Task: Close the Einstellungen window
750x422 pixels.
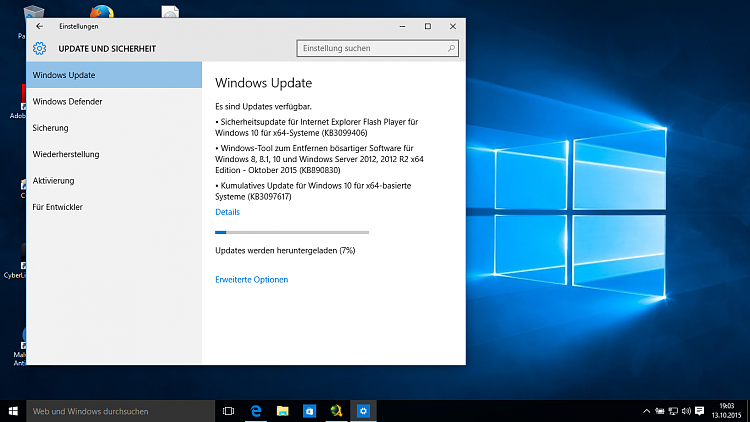Action: tap(452, 26)
